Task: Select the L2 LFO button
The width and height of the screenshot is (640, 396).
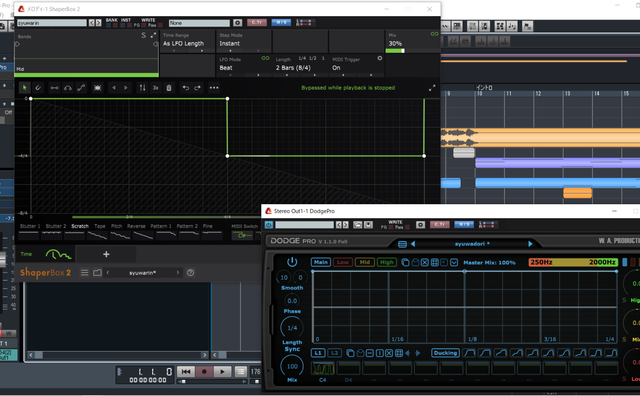Action: [x=334, y=353]
